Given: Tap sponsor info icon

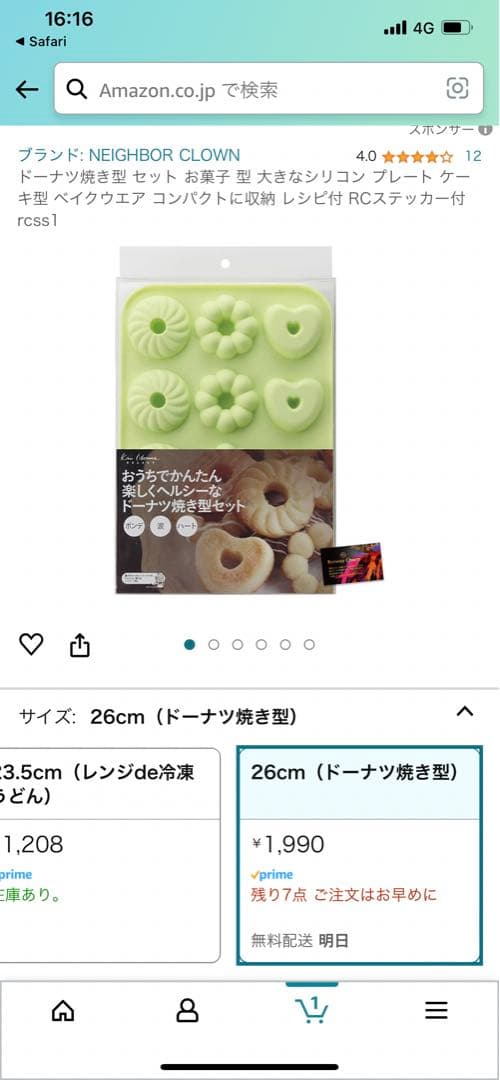Looking at the screenshot, I should 486,129.
